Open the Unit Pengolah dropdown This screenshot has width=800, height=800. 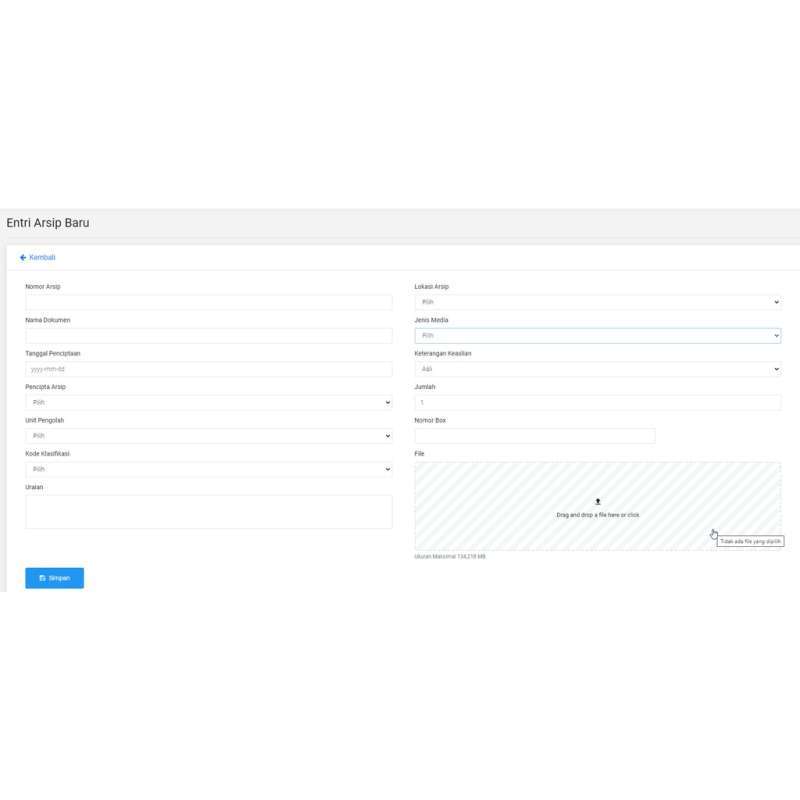[x=207, y=435]
